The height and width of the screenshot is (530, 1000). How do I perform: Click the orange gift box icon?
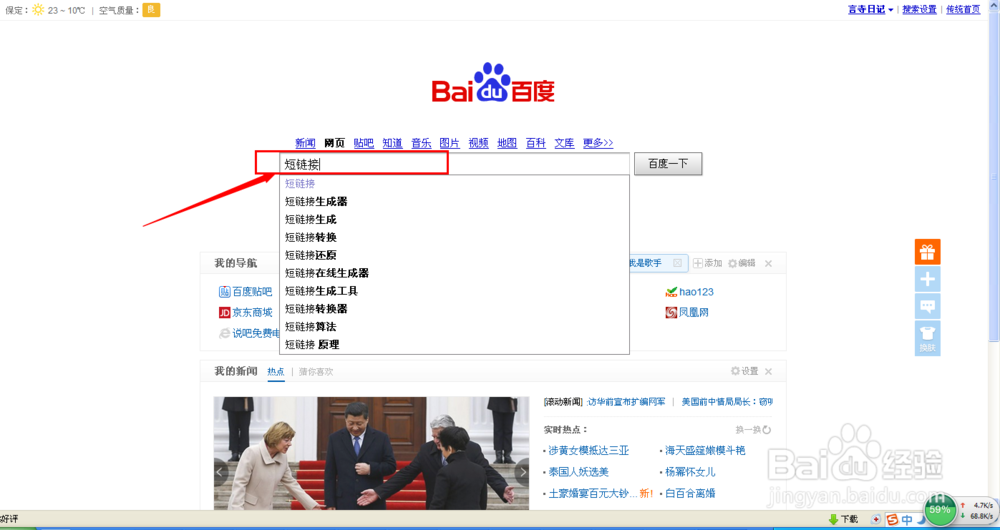pos(927,252)
